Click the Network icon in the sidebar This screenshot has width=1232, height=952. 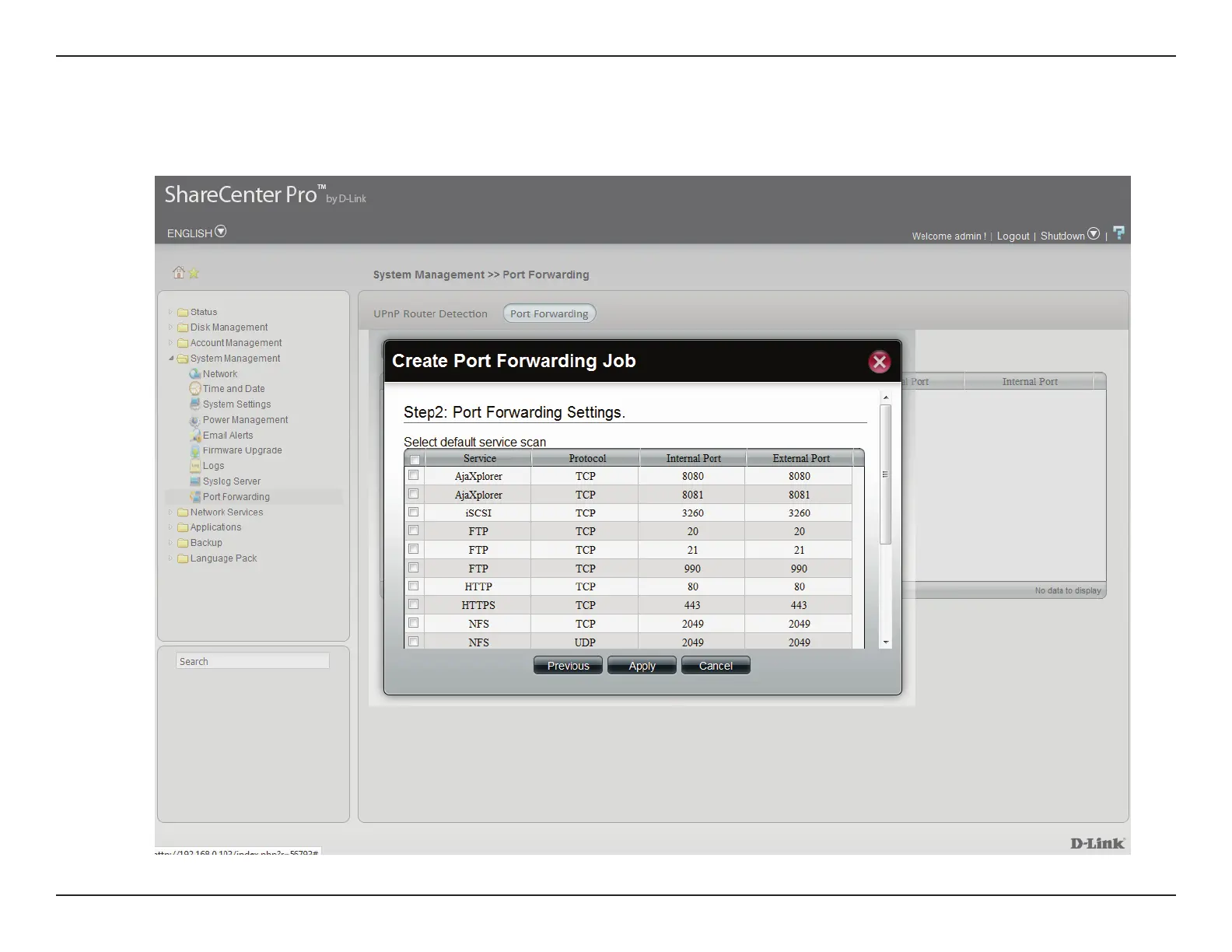pyautogui.click(x=195, y=374)
